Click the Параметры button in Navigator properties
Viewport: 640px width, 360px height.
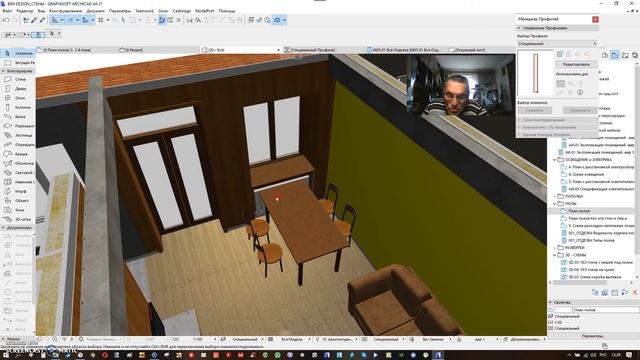point(592,336)
